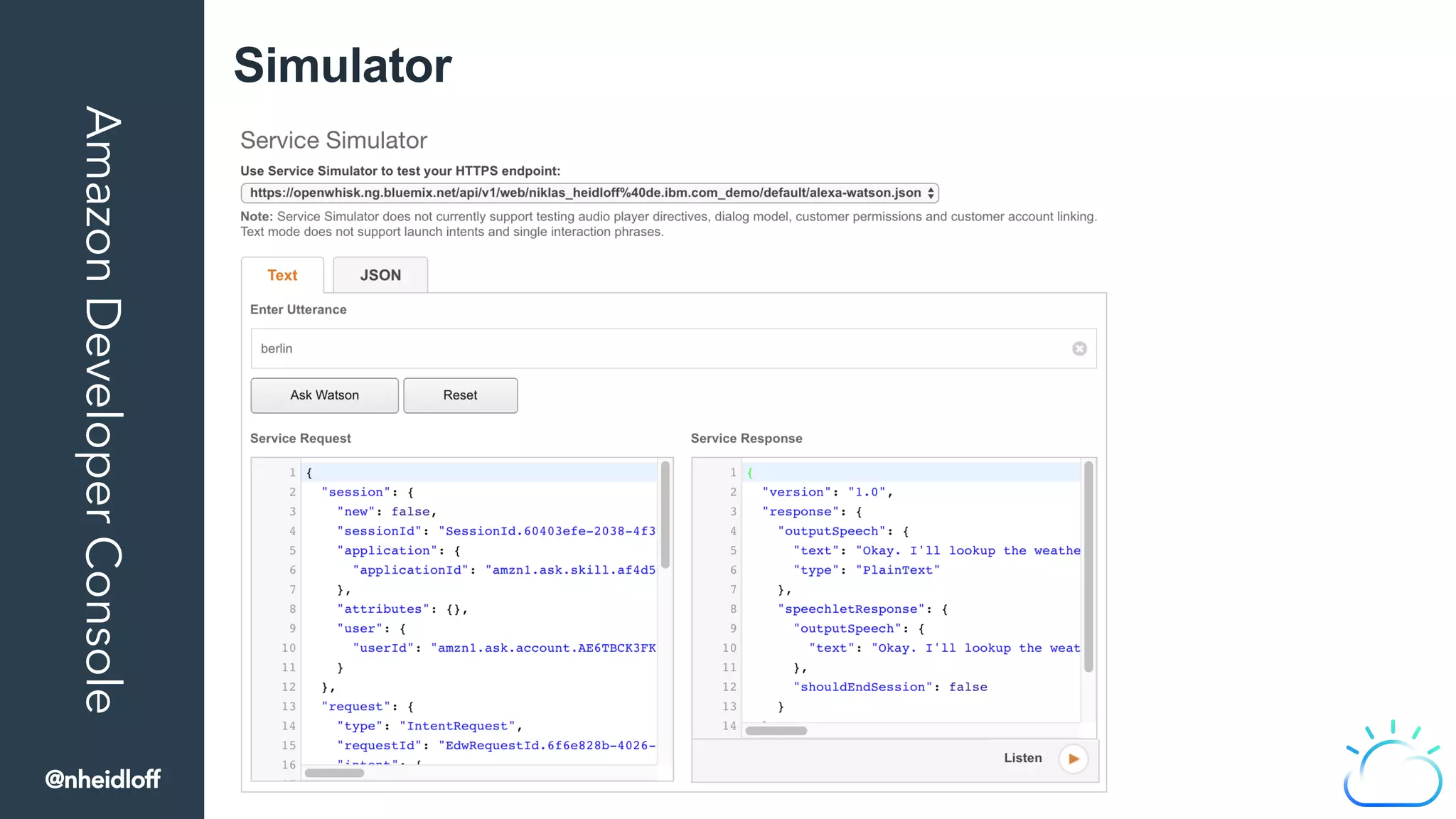Switch to the JSON tab

(x=380, y=275)
